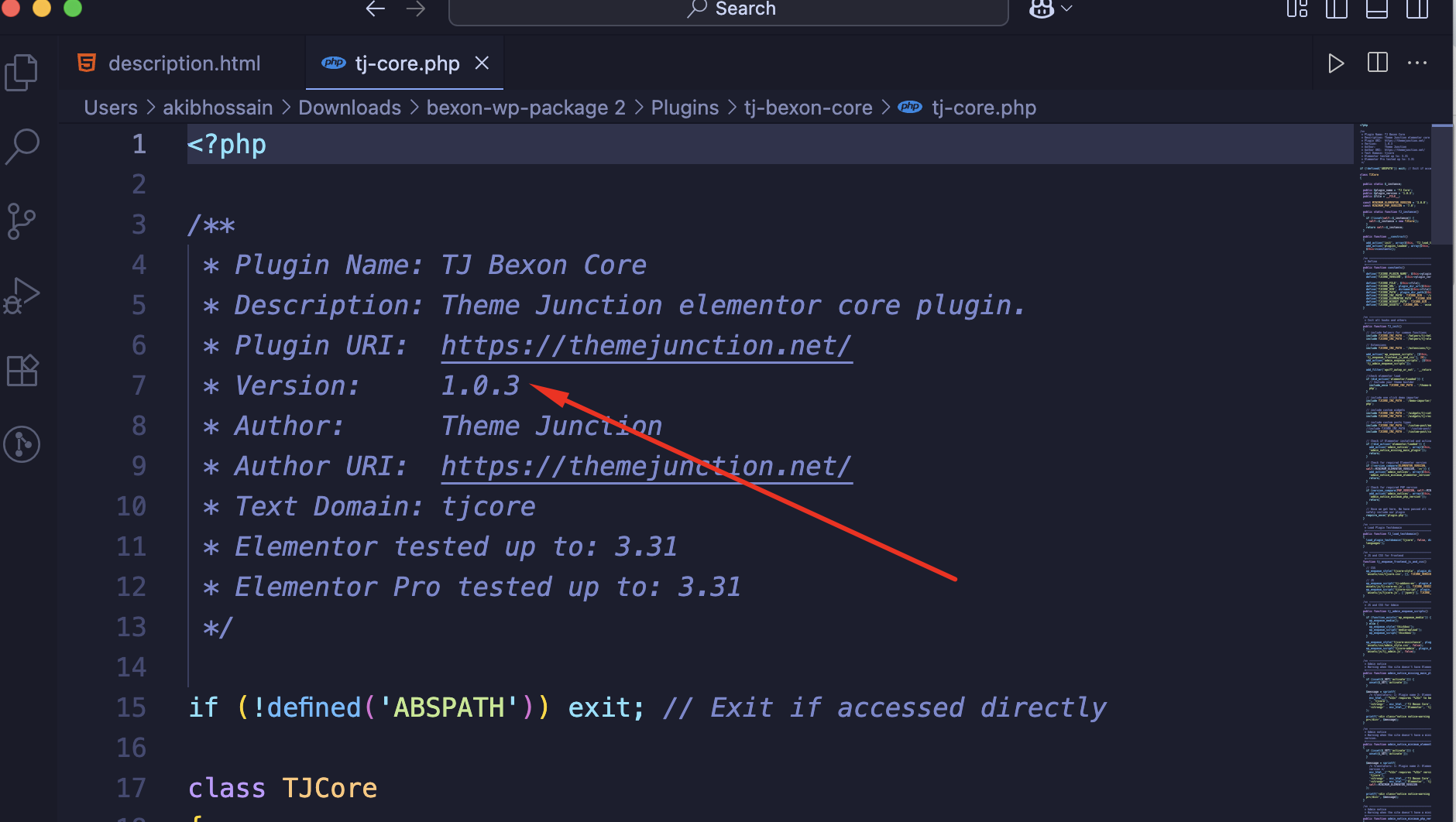Click the PHP icon on tj-core.php tab

333,63
